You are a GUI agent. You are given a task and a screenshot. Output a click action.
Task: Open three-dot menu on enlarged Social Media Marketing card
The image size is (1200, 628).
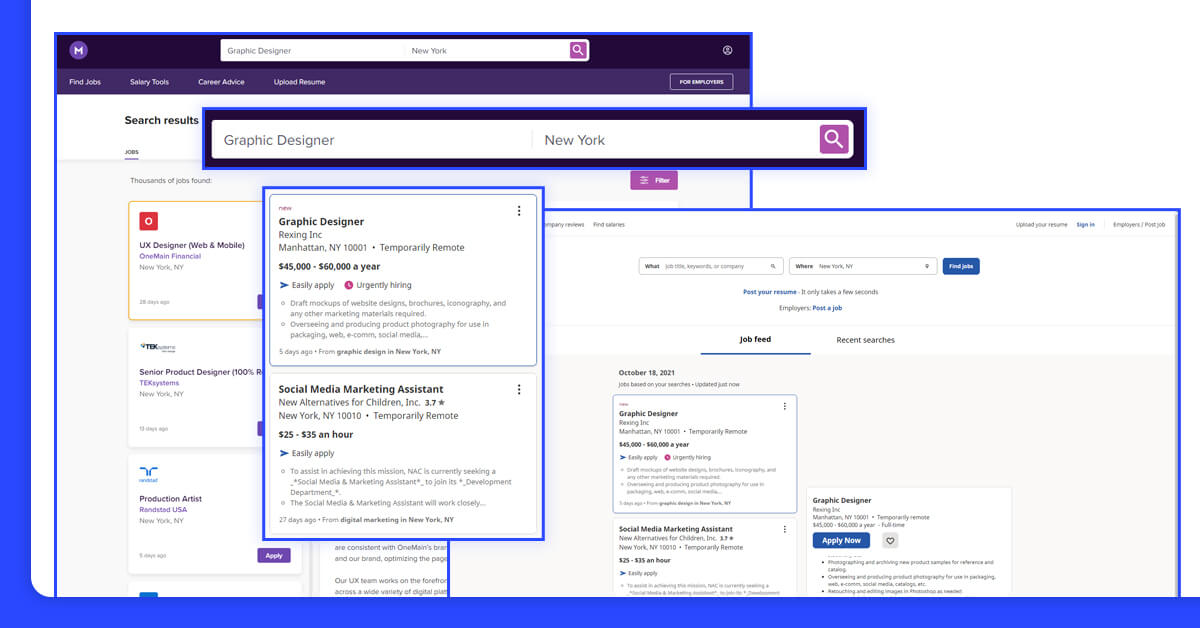point(518,390)
